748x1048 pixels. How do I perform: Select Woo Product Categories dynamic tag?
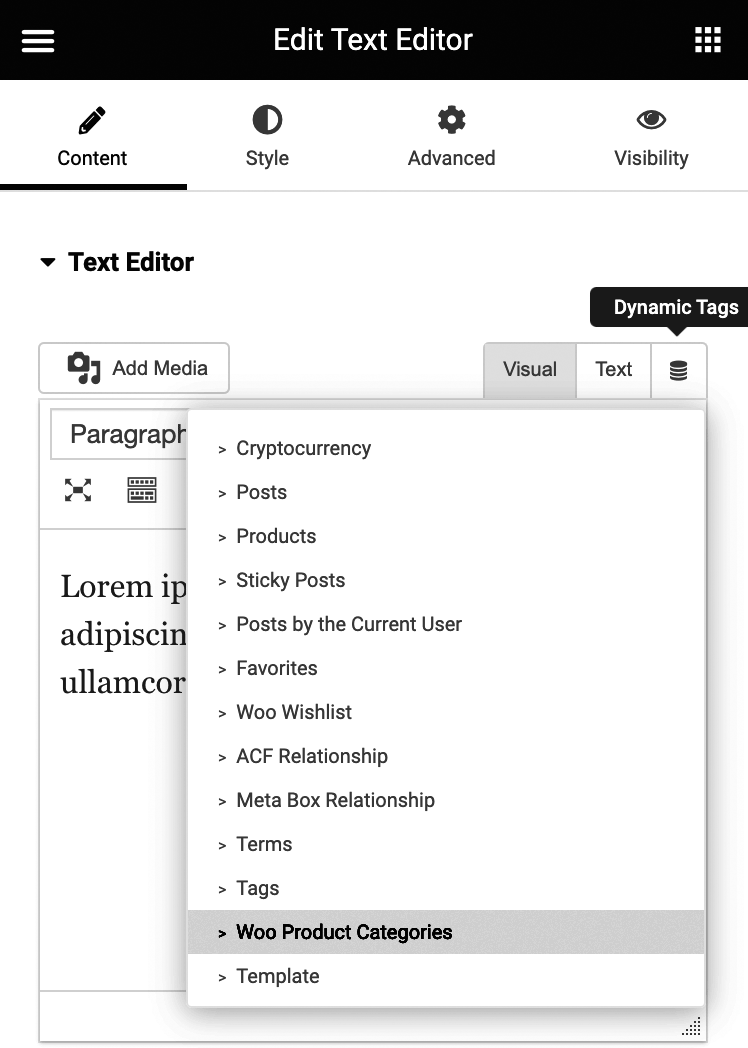click(344, 932)
